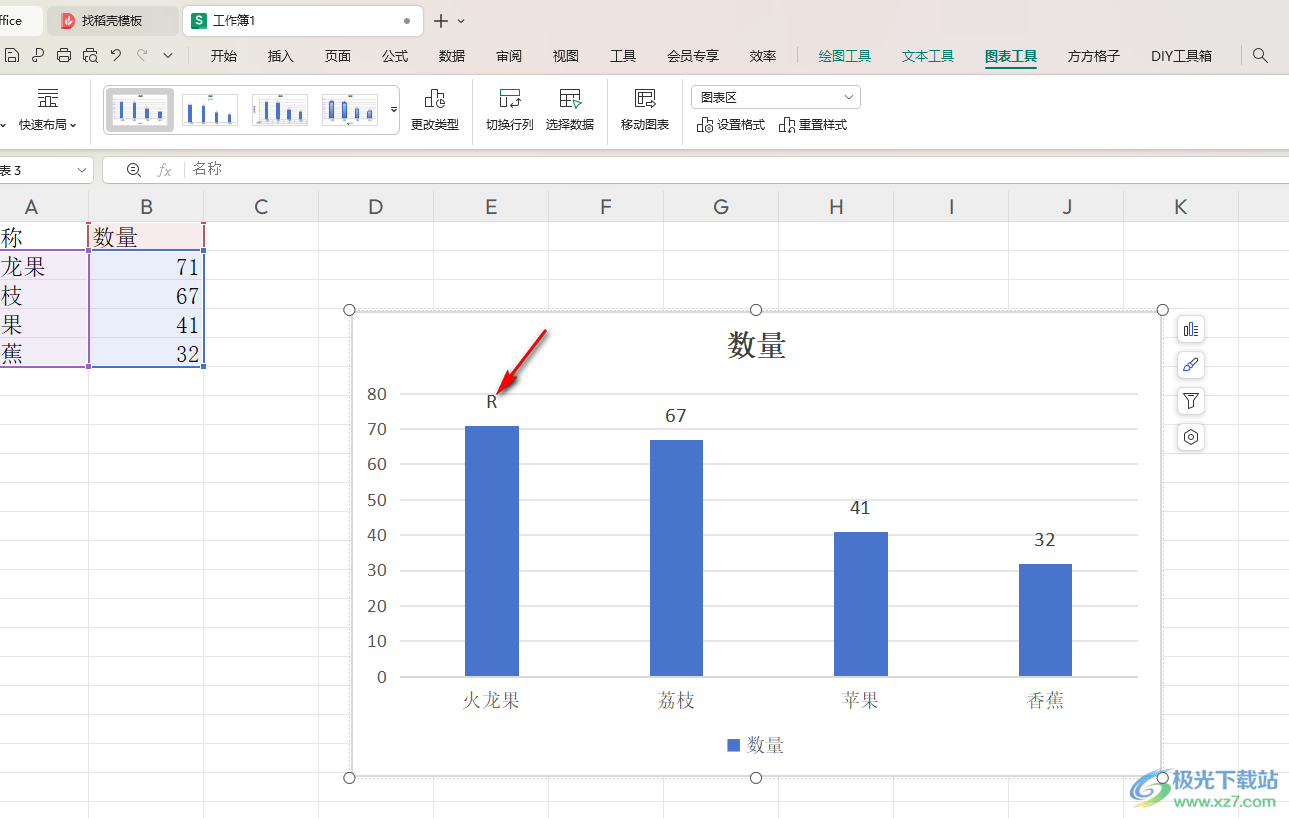Expand the chart styles gallery

[394, 109]
